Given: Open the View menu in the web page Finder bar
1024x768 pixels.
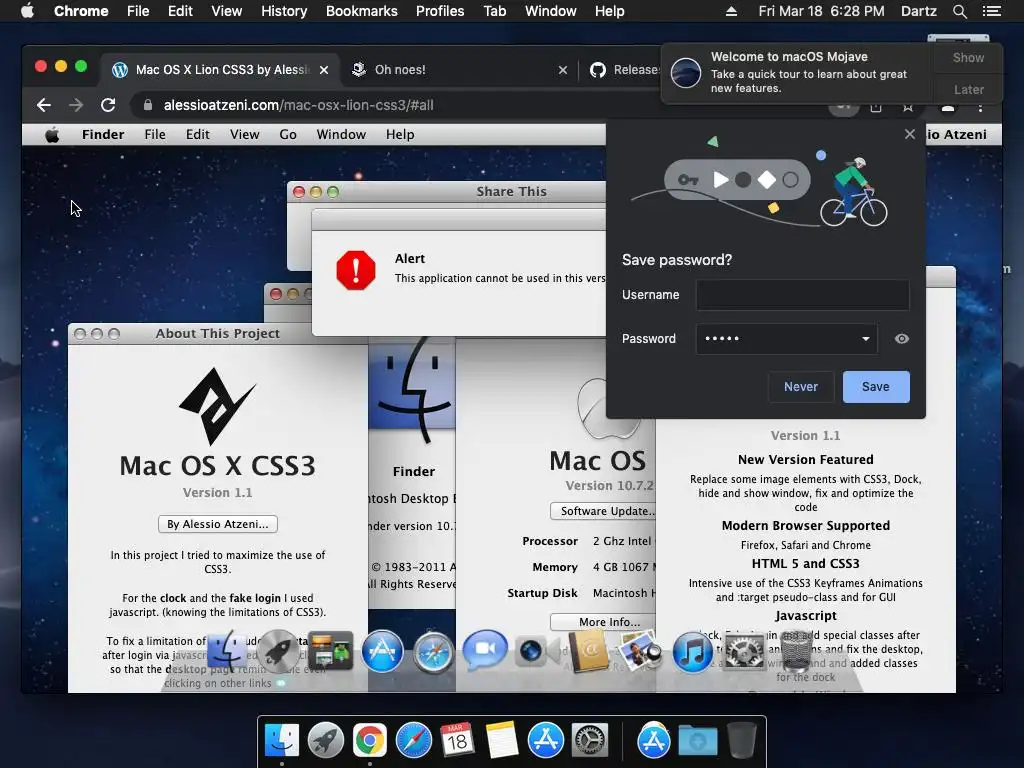Looking at the screenshot, I should (x=244, y=135).
